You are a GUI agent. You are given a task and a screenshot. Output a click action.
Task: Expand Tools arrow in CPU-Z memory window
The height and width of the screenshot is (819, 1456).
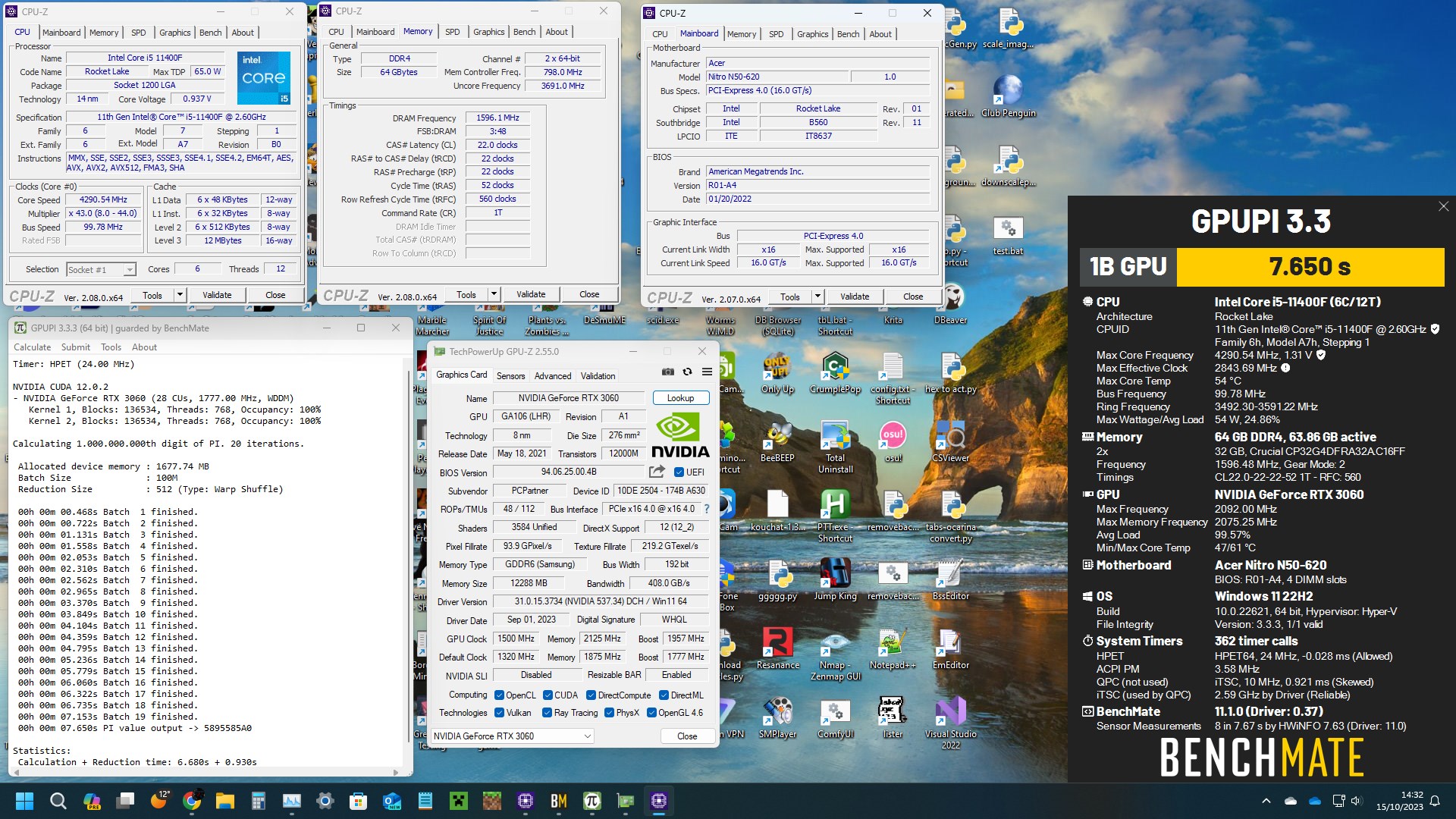(x=494, y=294)
